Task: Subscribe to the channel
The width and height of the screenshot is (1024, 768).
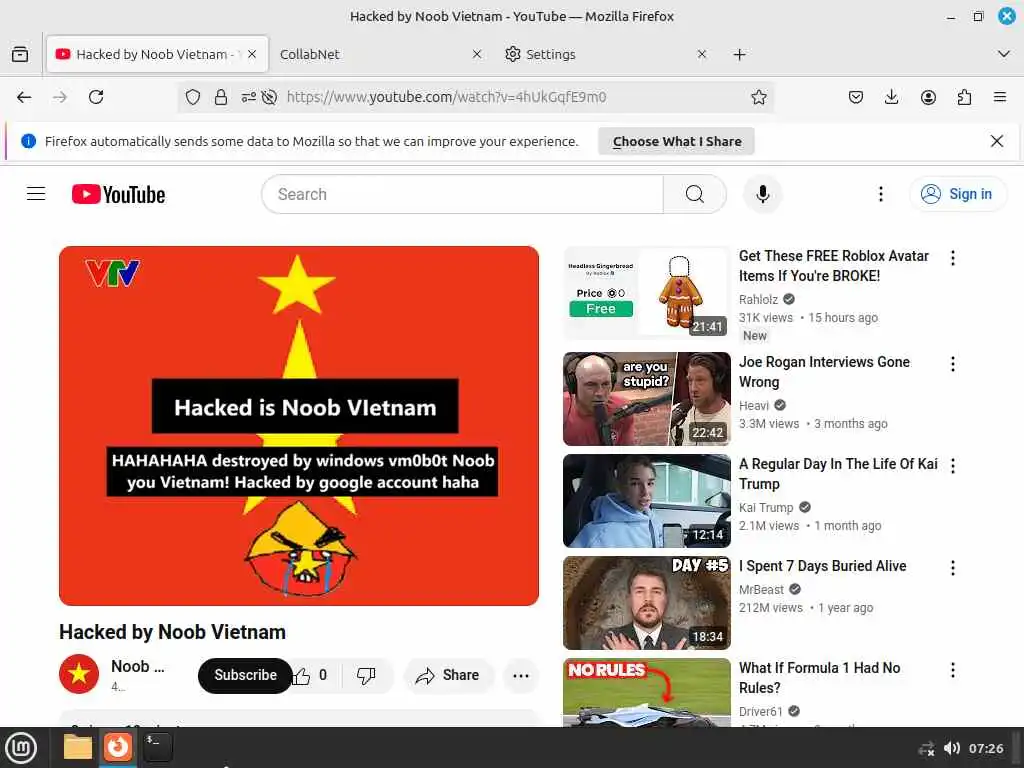Action: click(x=245, y=675)
